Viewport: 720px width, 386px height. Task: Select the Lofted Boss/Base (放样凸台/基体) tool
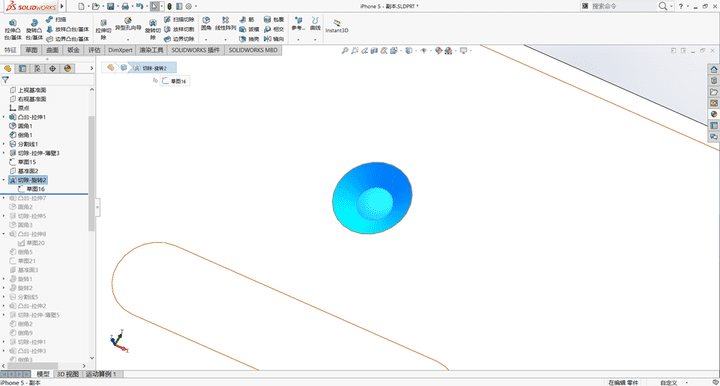tap(68, 29)
